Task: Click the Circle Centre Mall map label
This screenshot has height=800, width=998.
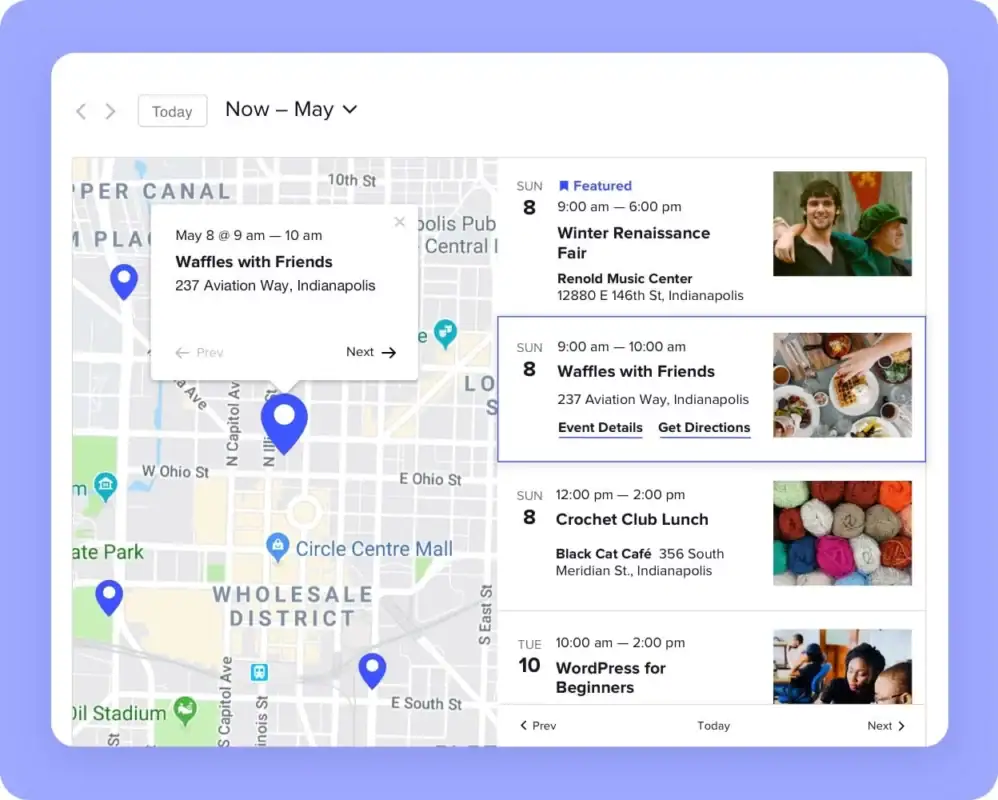Action: point(374,549)
